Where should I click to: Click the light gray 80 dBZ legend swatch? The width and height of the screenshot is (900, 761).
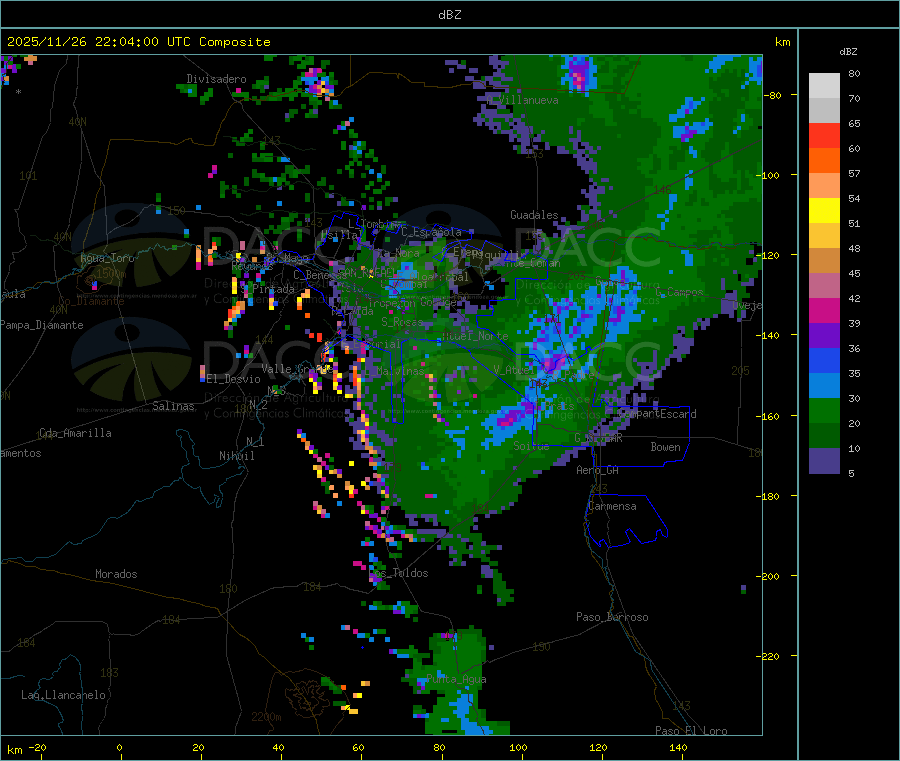click(x=824, y=86)
